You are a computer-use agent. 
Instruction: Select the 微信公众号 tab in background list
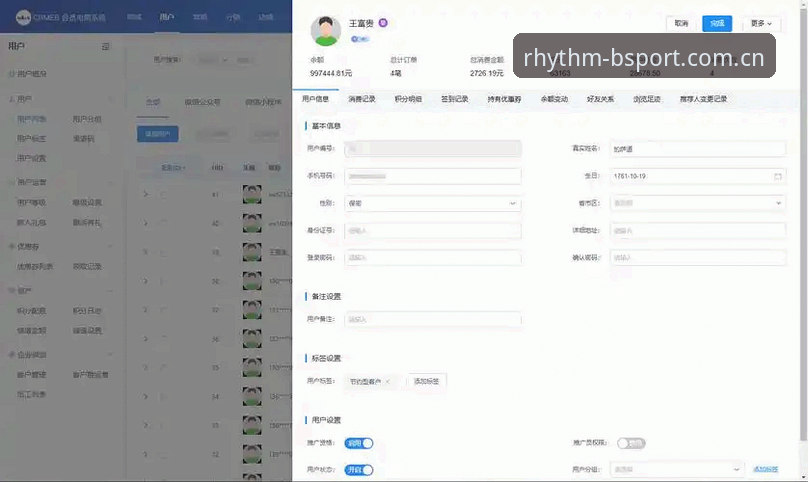pos(202,102)
